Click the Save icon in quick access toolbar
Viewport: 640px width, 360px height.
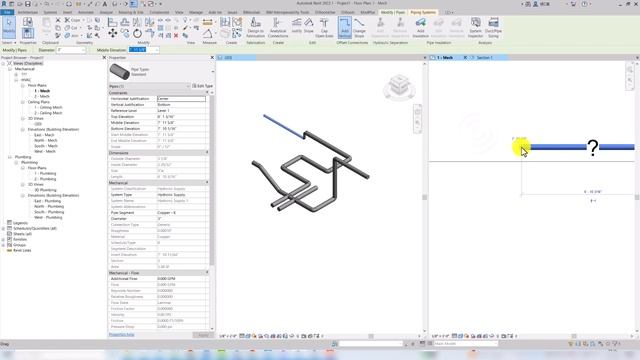28,4
